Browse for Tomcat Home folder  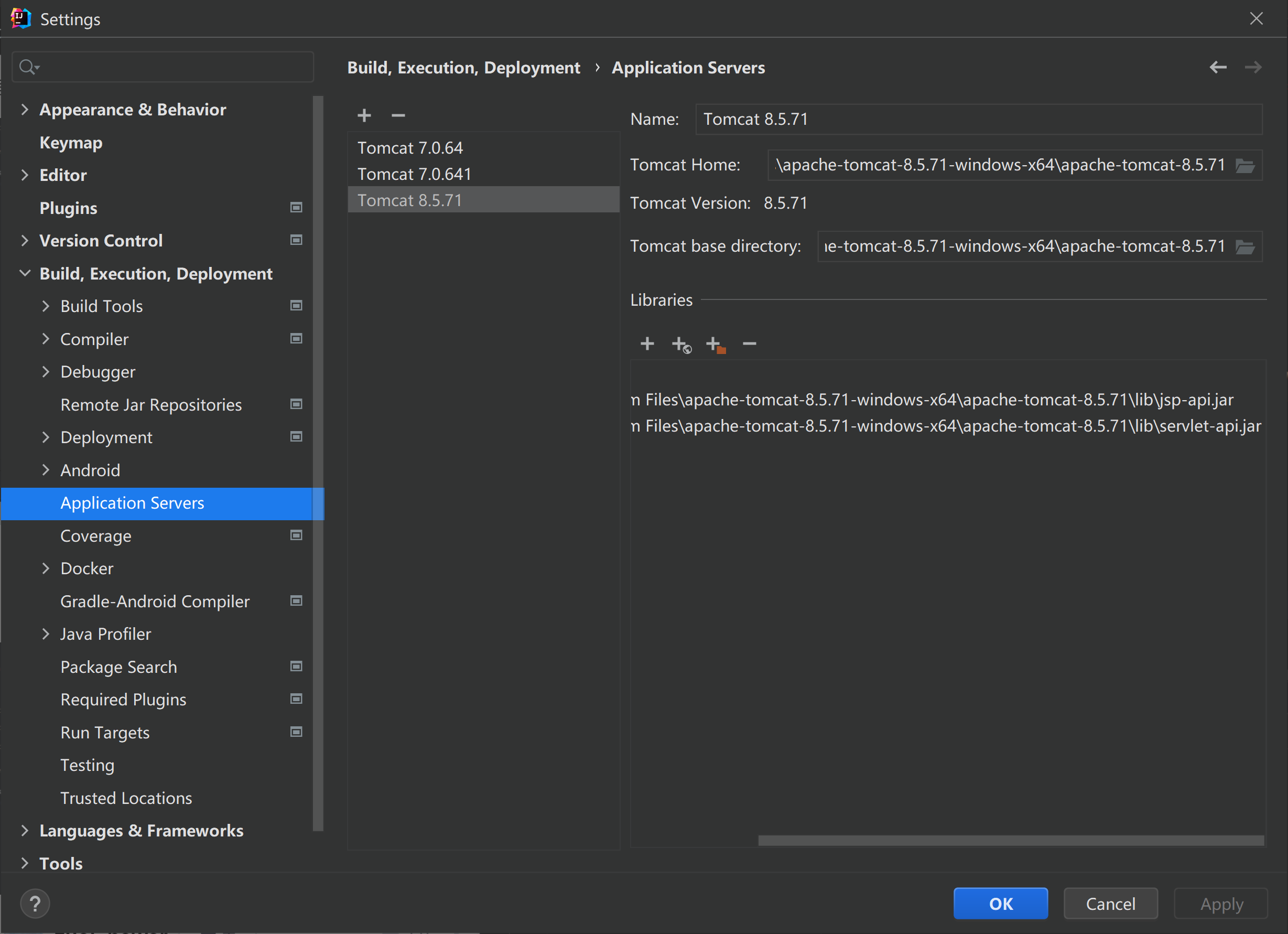coord(1245,165)
